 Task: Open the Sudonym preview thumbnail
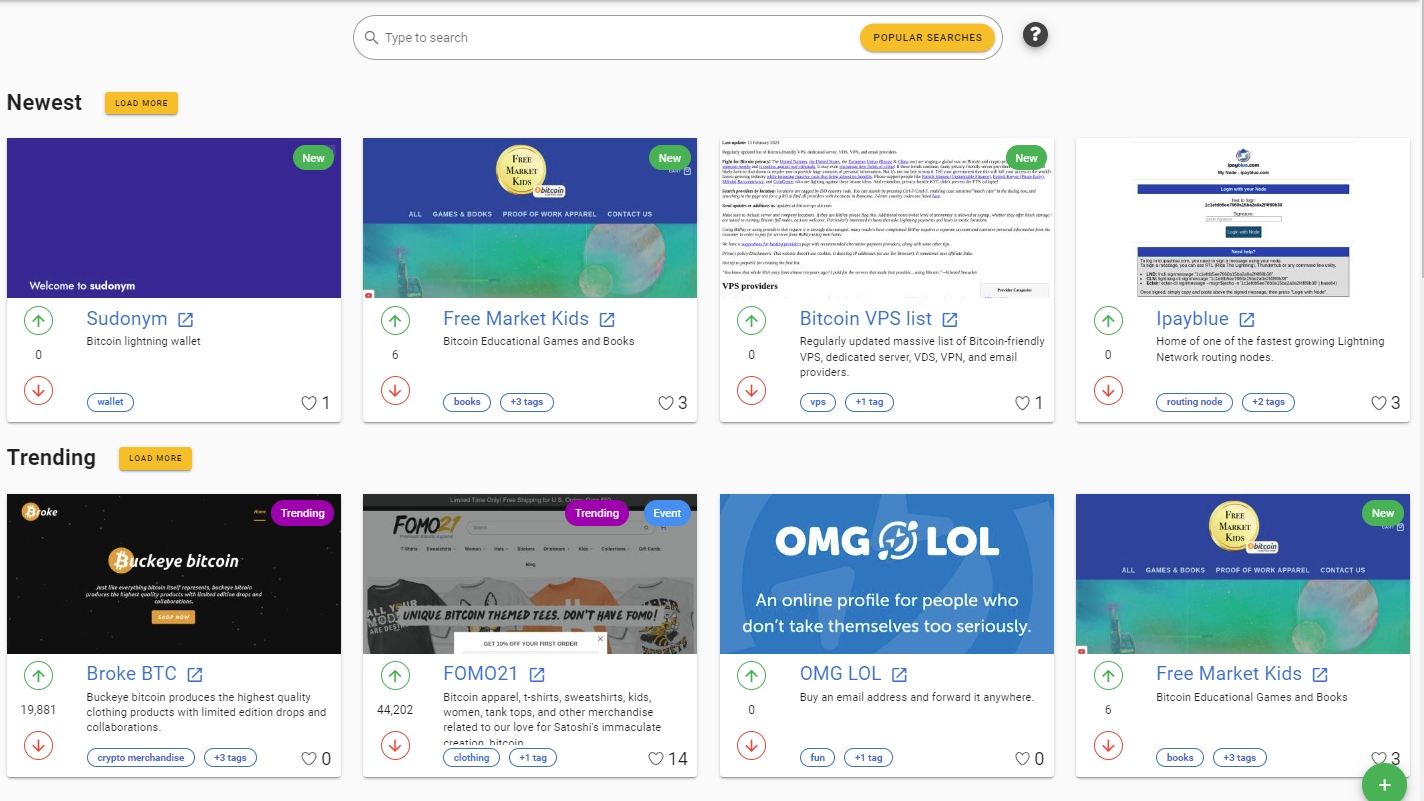174,218
